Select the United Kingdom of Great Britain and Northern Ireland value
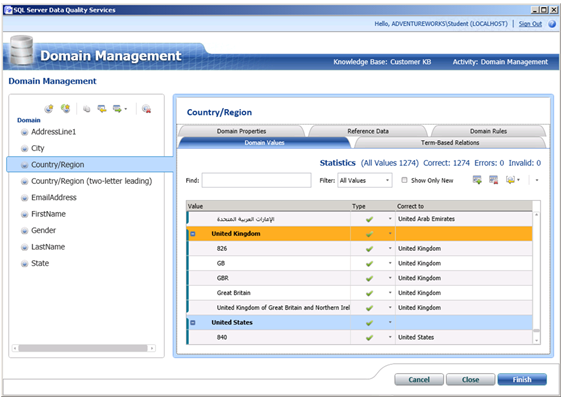The height and width of the screenshot is (400, 563). [269, 307]
